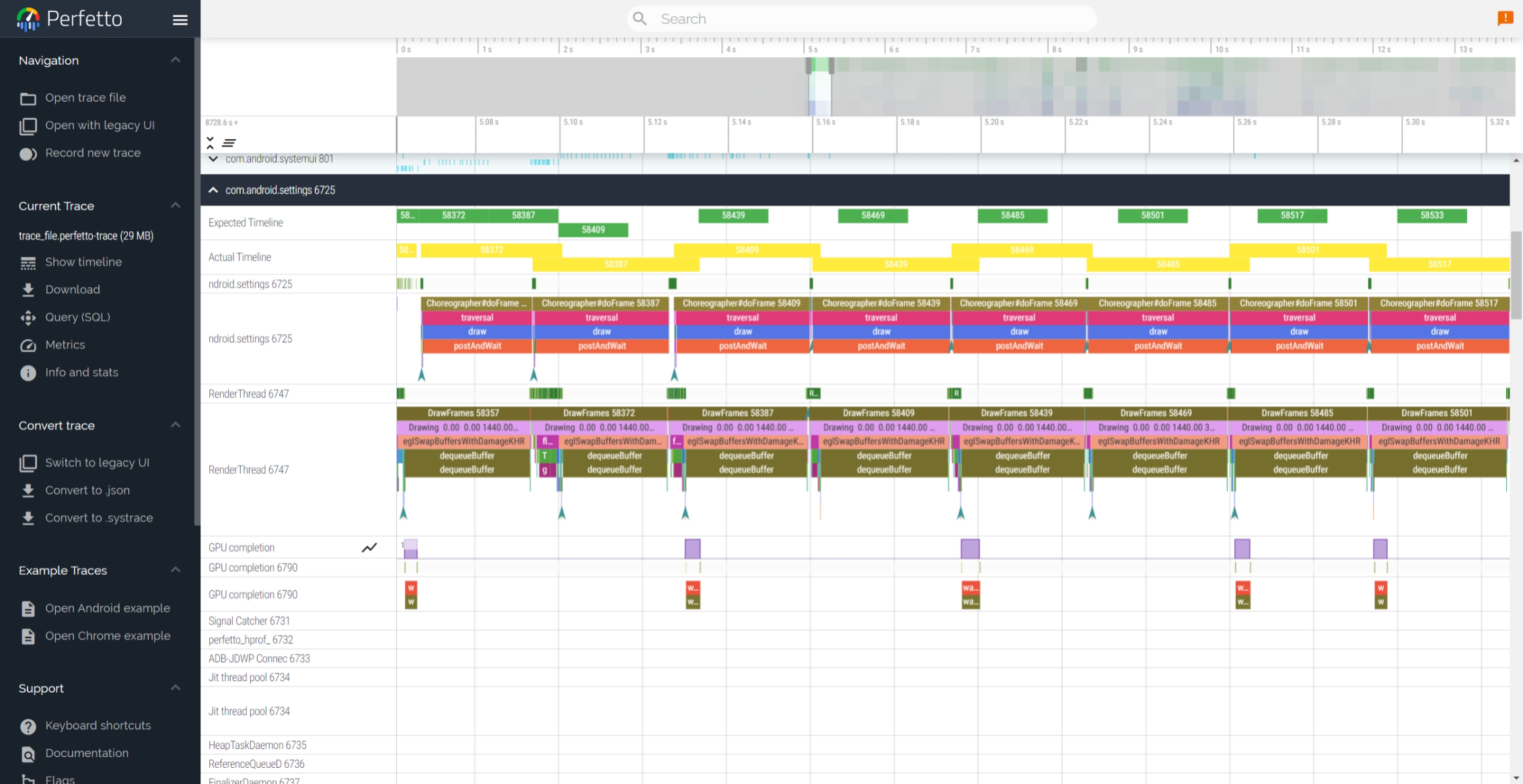The image size is (1523, 784).
Task: Click the track filter lines icon
Action: pyautogui.click(x=229, y=143)
